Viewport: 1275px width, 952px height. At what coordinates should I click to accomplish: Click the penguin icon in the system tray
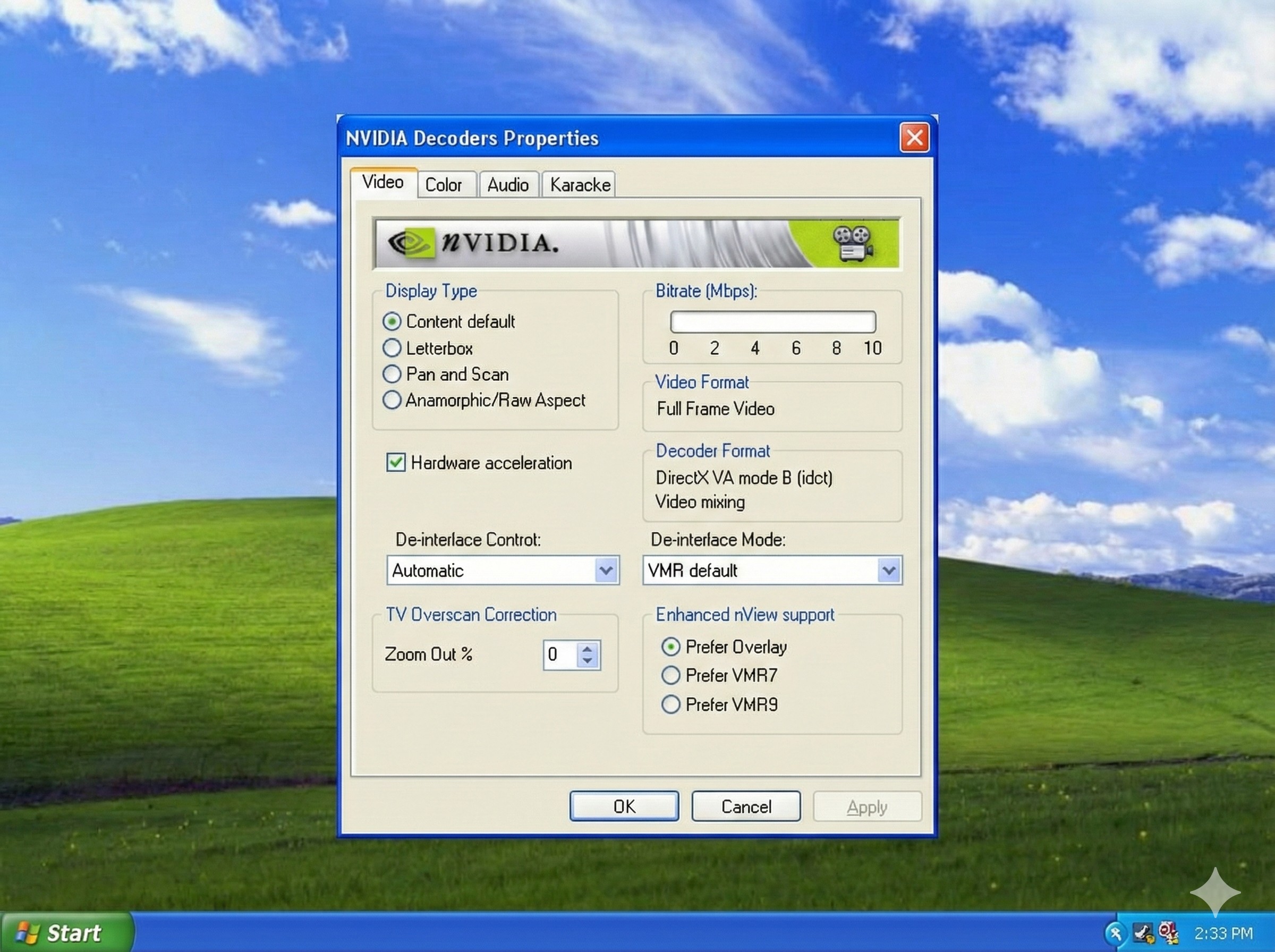point(1143,932)
